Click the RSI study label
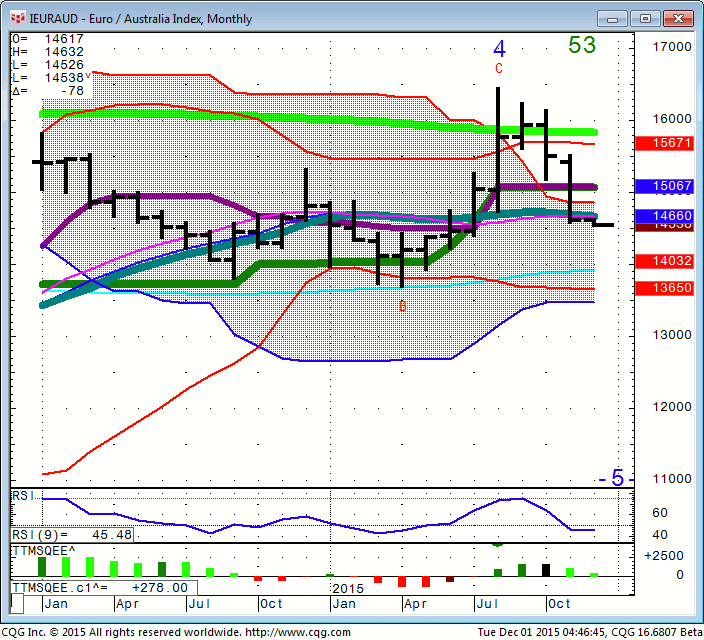Viewport: 704px width, 640px height. click(23, 496)
